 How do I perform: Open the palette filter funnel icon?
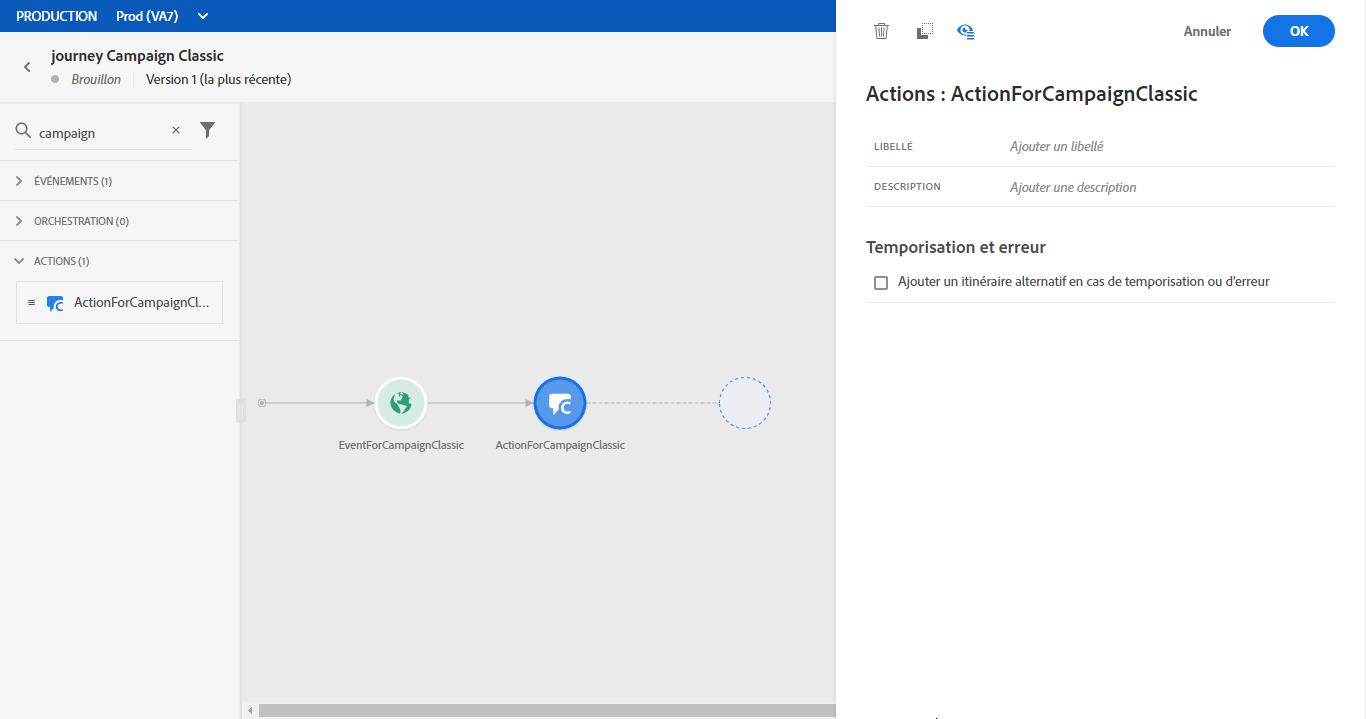click(x=207, y=130)
